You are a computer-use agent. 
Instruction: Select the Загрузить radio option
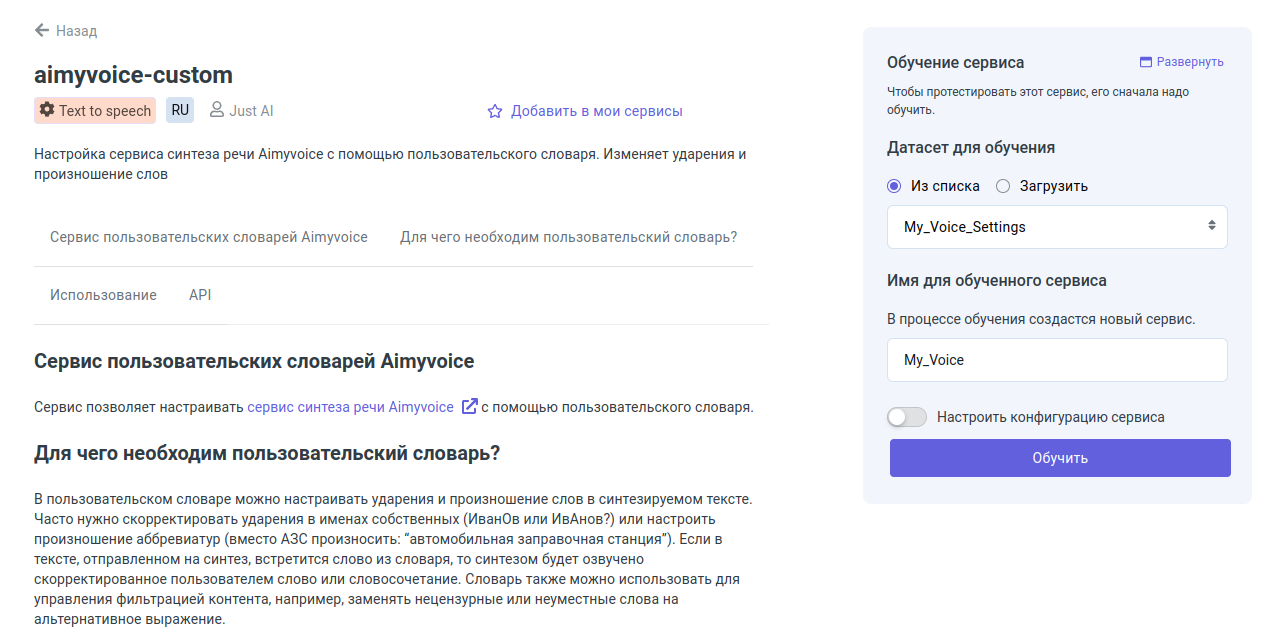coord(1003,186)
